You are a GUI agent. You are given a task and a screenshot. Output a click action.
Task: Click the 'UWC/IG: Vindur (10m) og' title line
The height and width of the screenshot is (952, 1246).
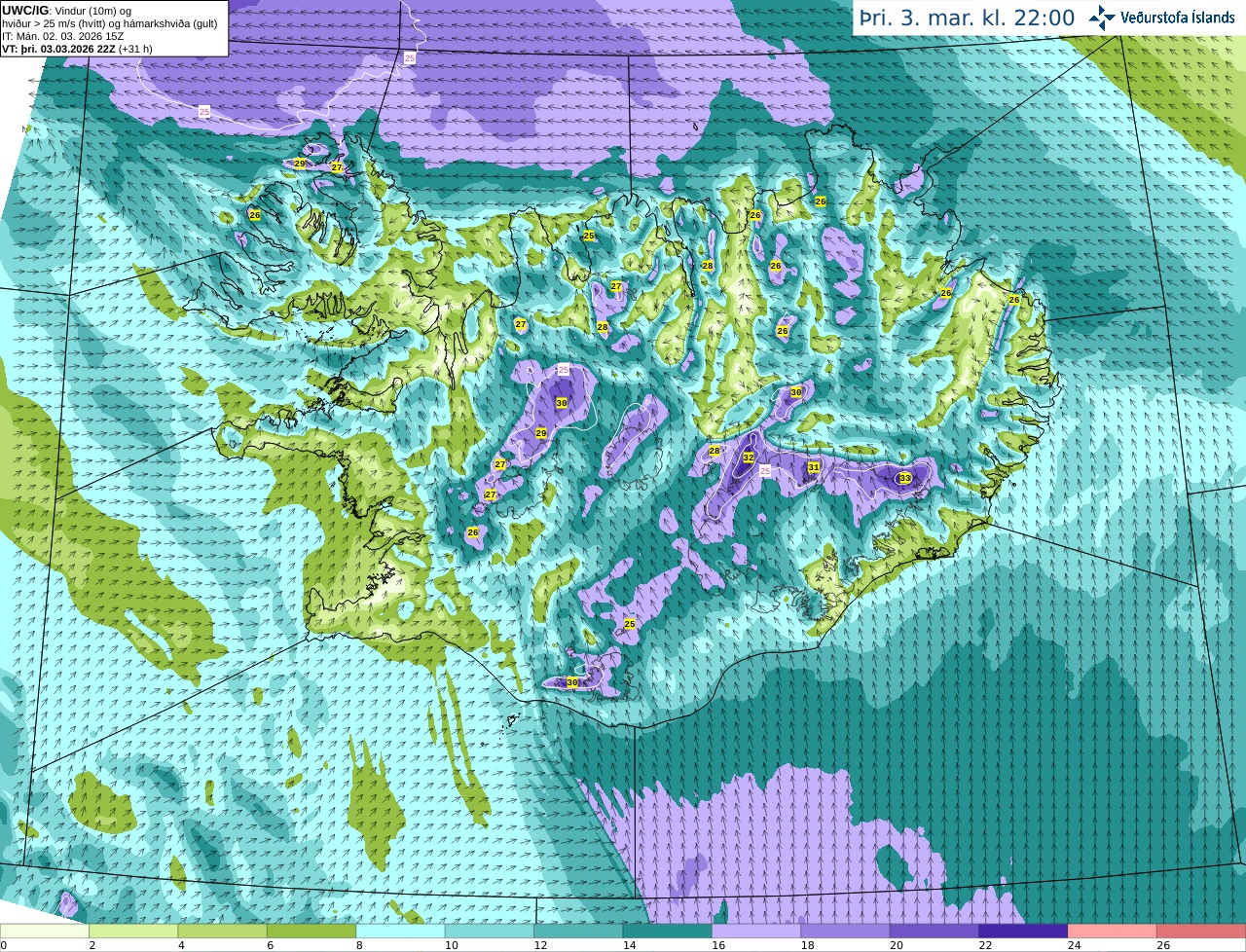tap(67, 10)
